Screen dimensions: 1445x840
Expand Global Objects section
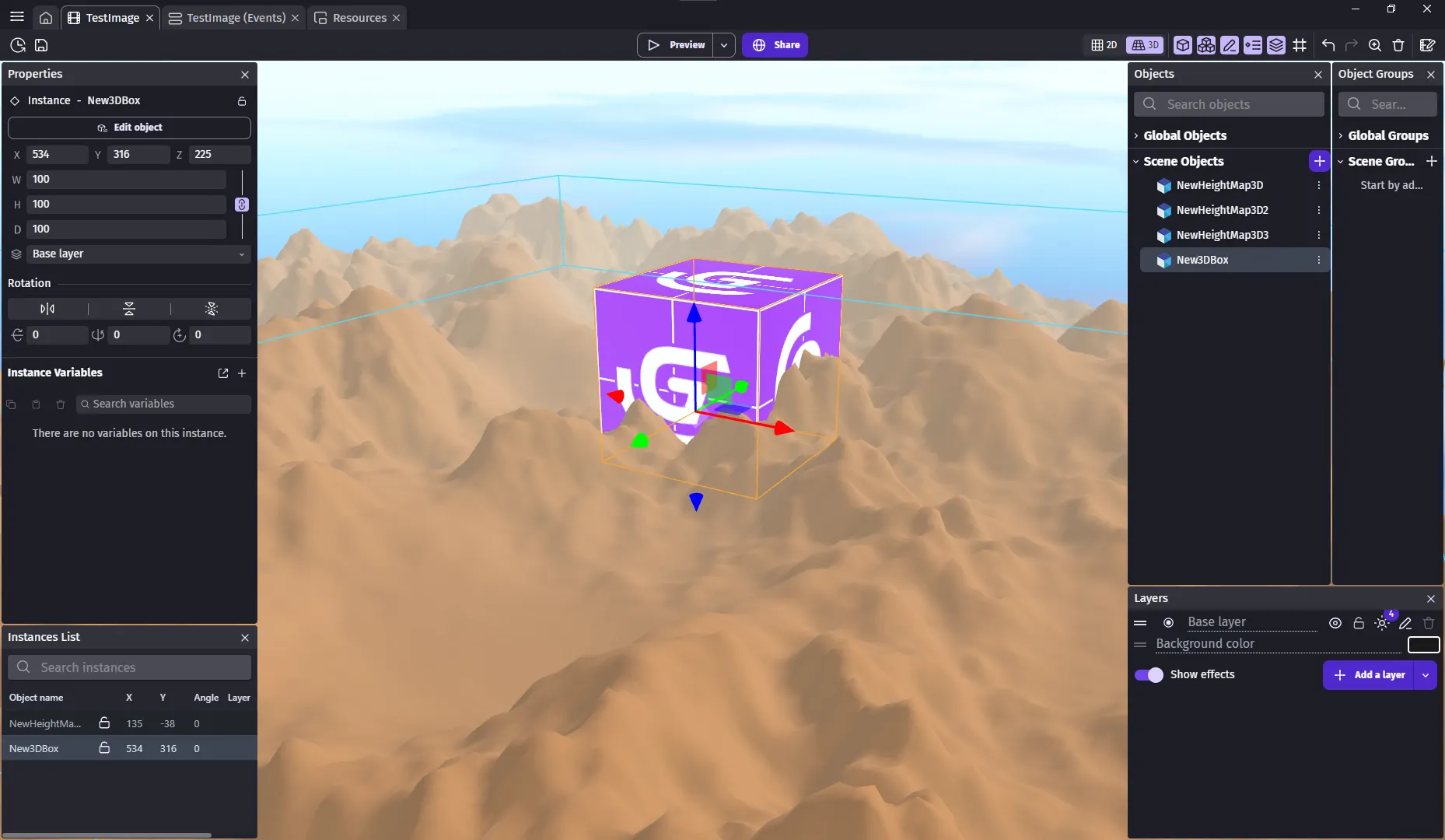tap(1136, 135)
